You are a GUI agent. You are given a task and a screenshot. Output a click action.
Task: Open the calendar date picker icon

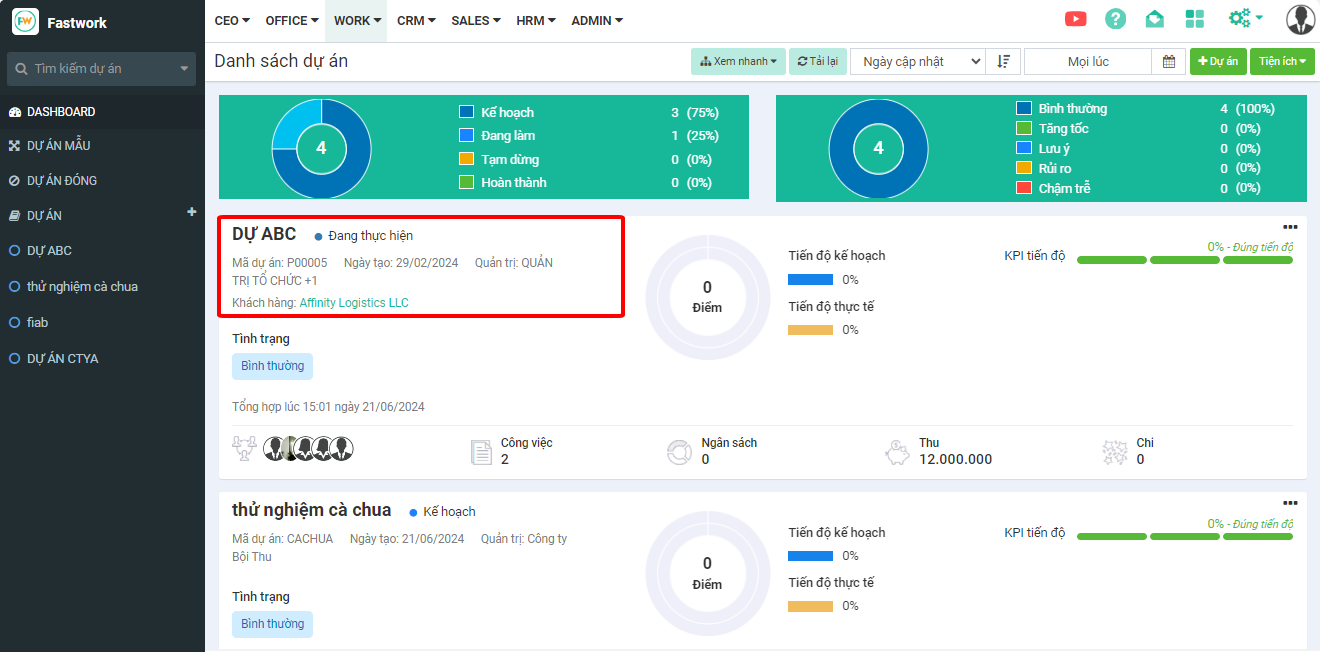click(x=1169, y=62)
